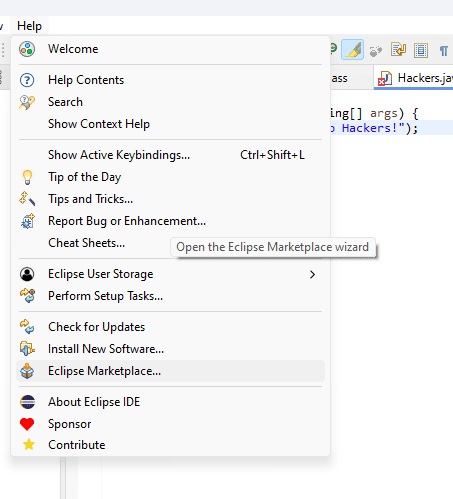Viewport: 453px width, 499px height.
Task: Click the About Eclipse IDE logo icon
Action: (27, 402)
